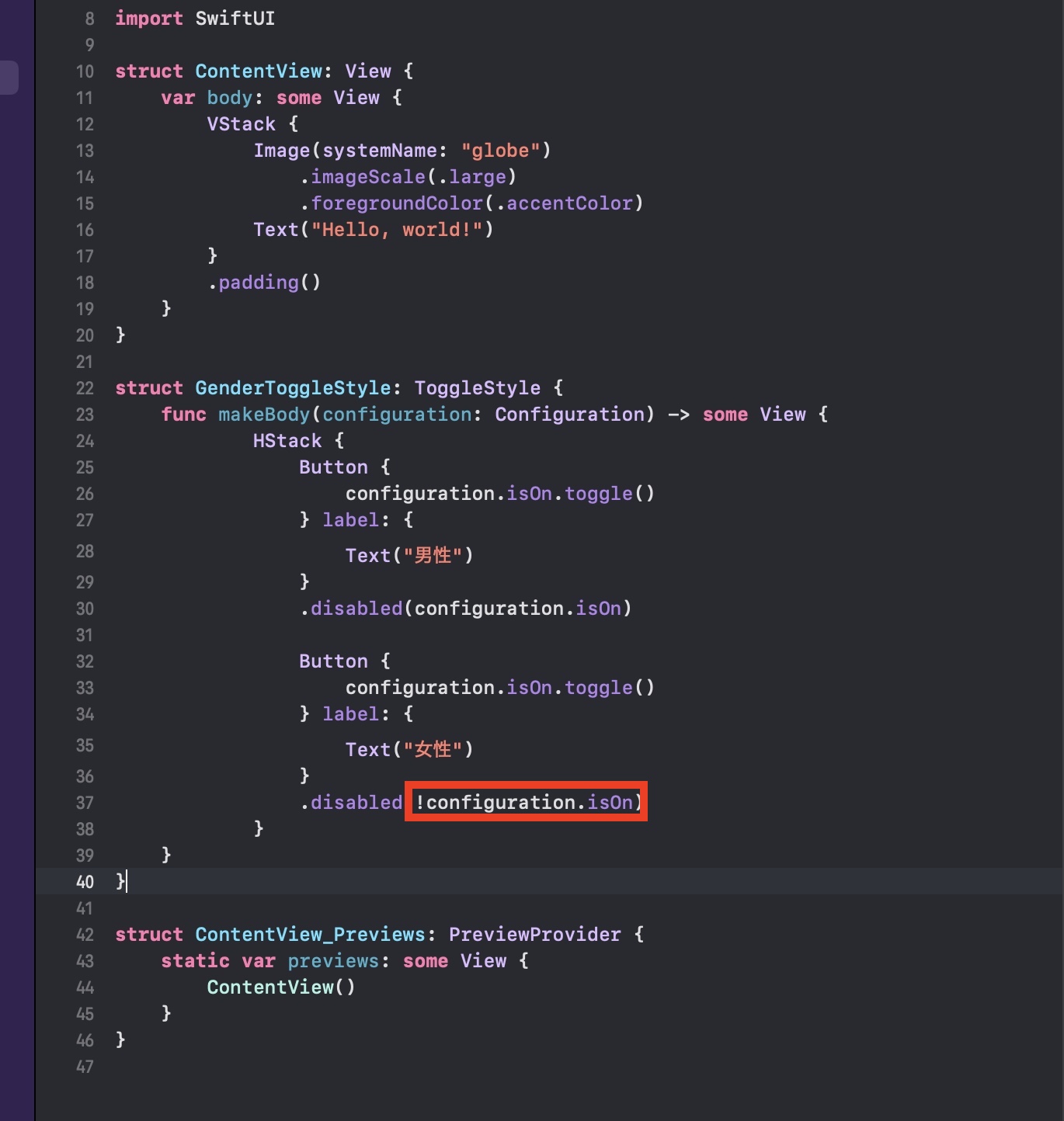Click the "男性" string literal
The height and width of the screenshot is (1121, 1064).
click(433, 556)
